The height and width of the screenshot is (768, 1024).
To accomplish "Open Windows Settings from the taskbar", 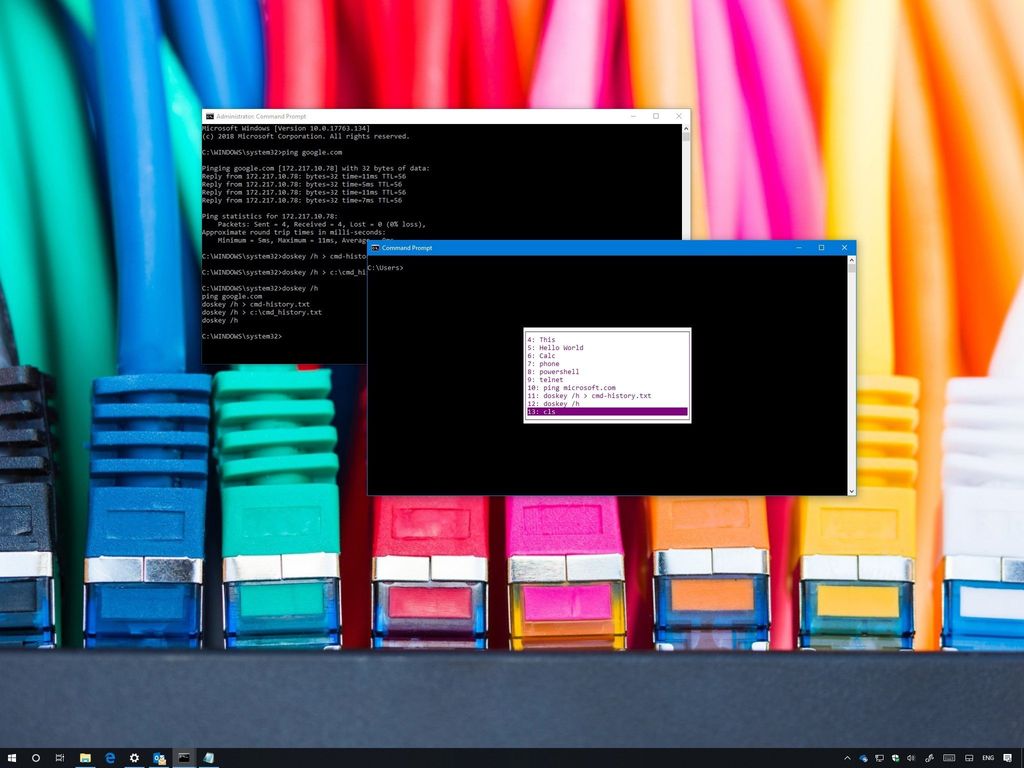I will pyautogui.click(x=133, y=758).
